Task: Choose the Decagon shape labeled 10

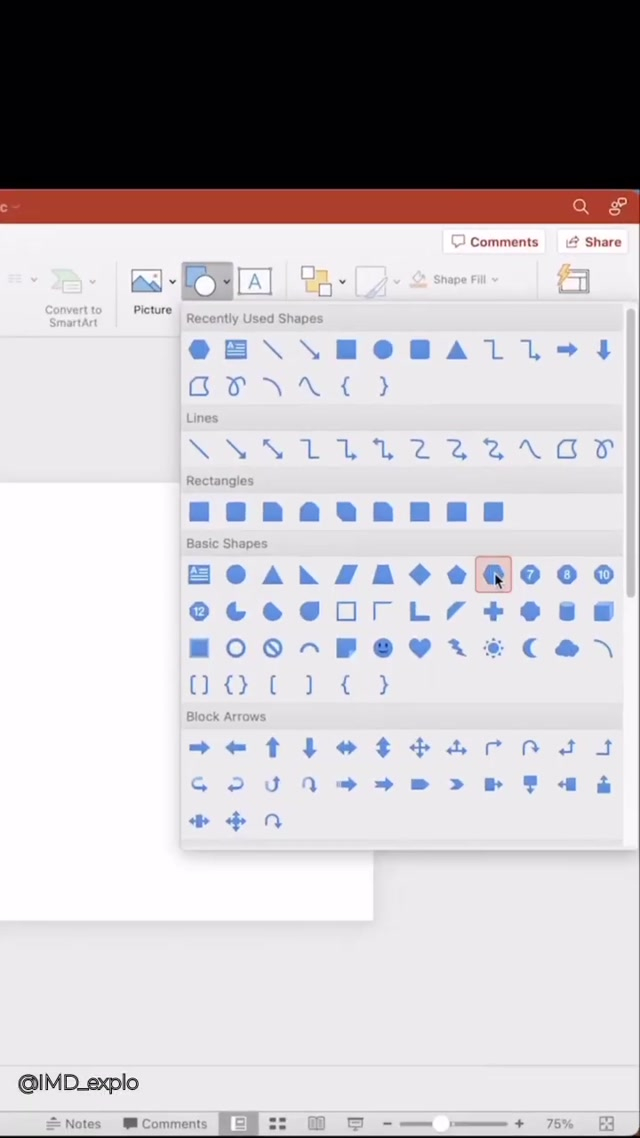Action: (x=603, y=574)
